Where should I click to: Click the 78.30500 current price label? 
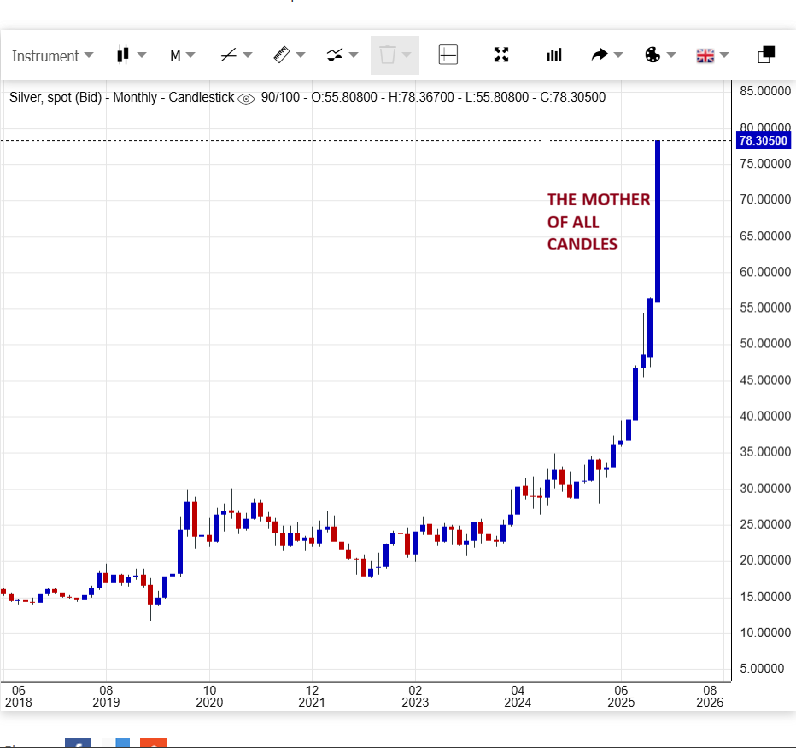click(x=763, y=141)
